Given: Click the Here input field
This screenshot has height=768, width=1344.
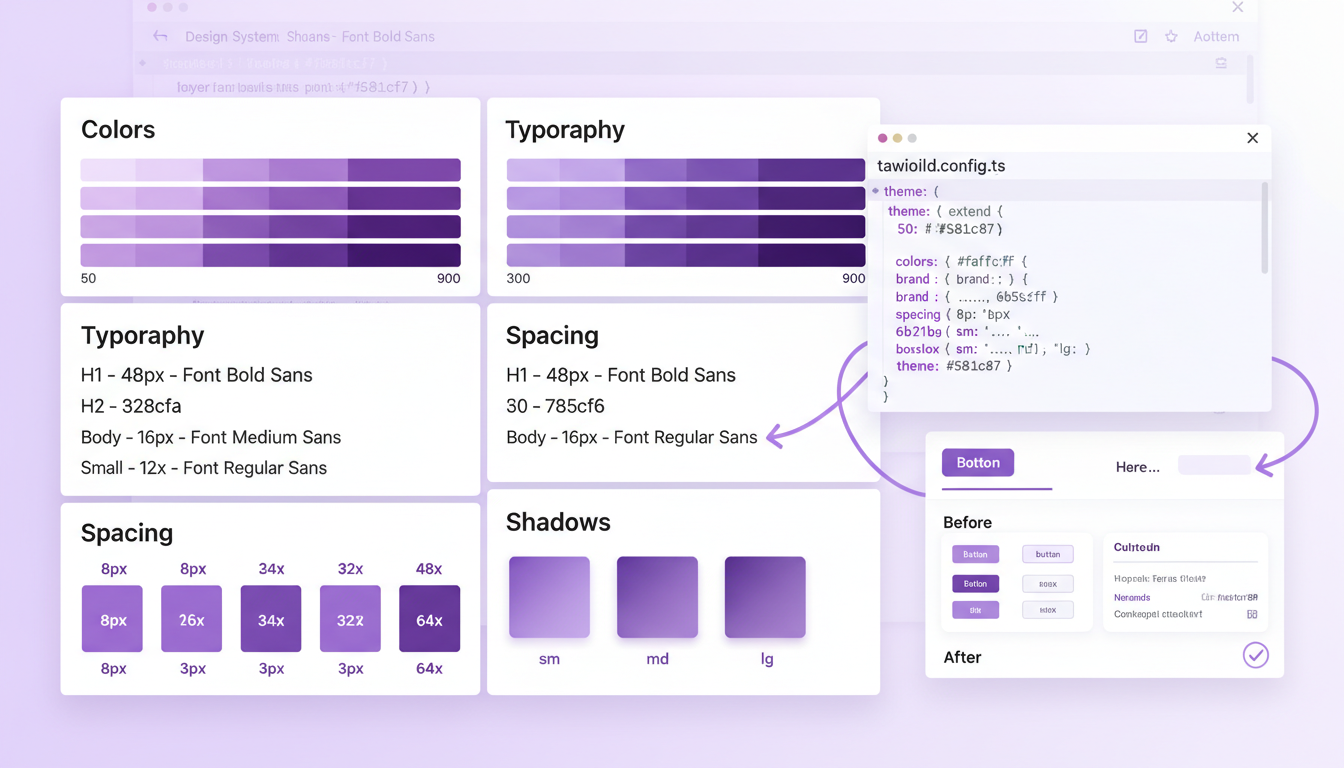Looking at the screenshot, I should [x=1214, y=464].
